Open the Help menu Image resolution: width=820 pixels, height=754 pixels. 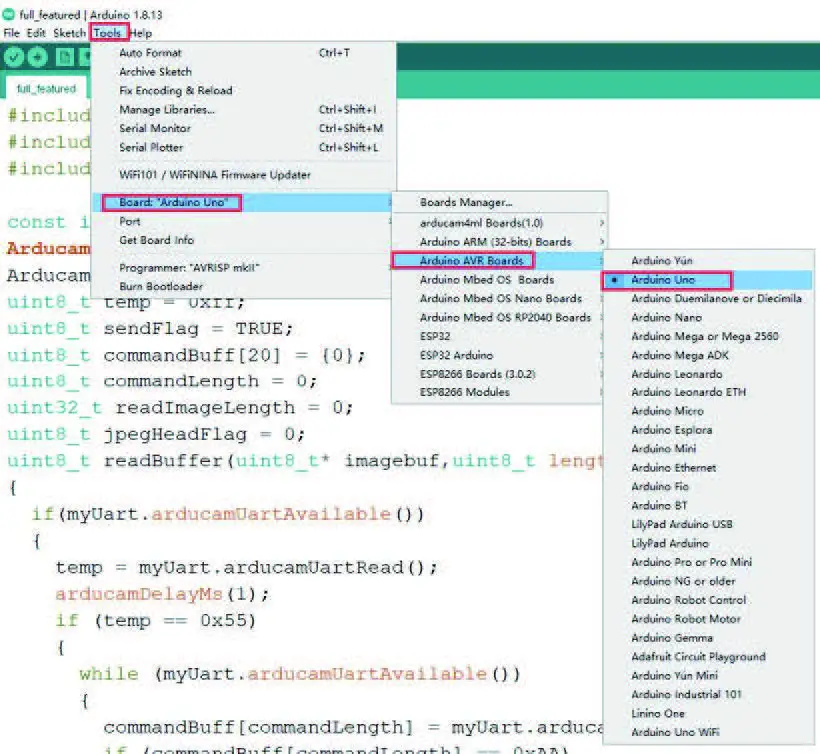click(x=141, y=33)
